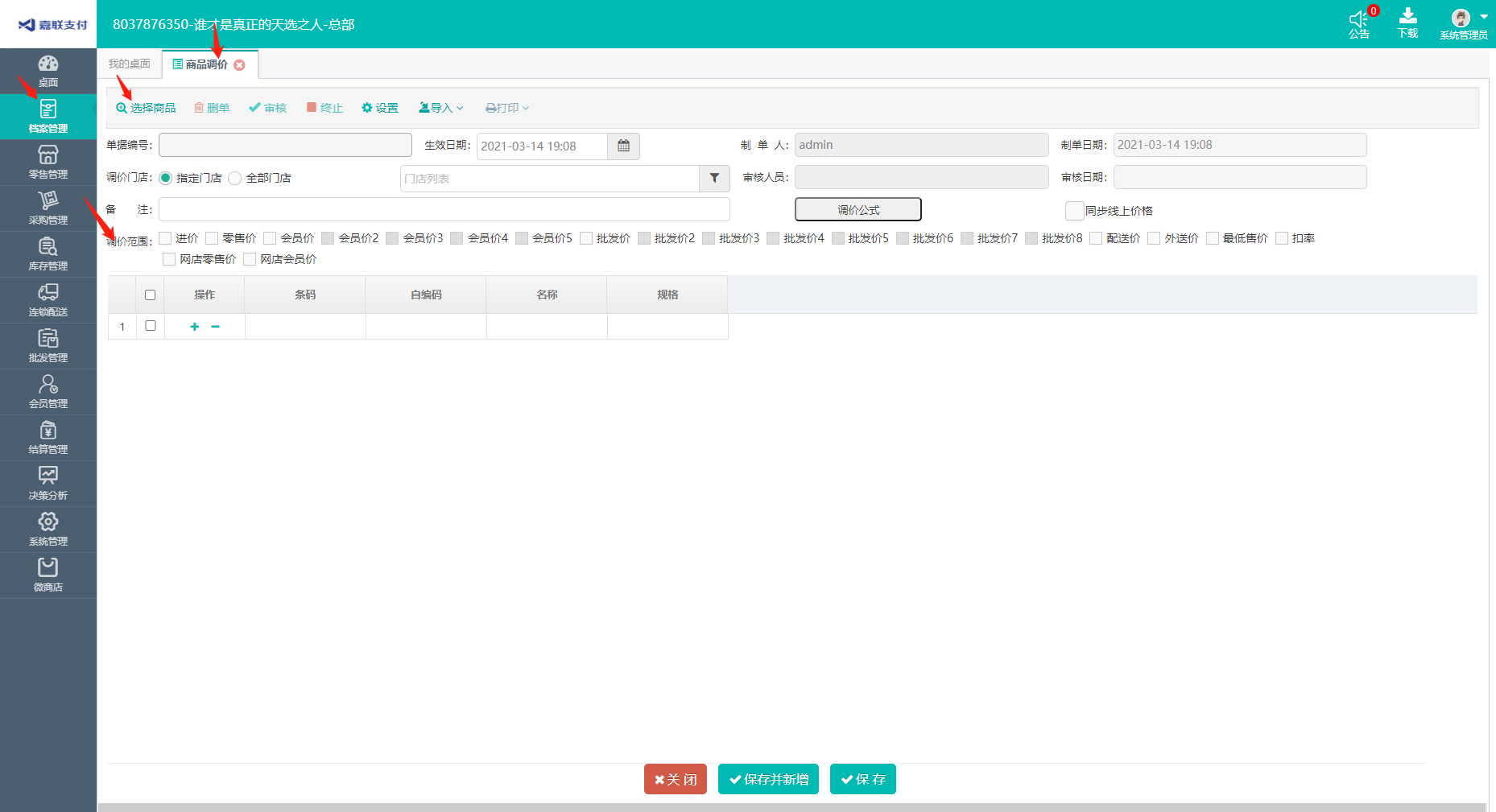Open 结算管理 in the sidebar
Viewport: 1496px width, 812px height.
(x=48, y=438)
